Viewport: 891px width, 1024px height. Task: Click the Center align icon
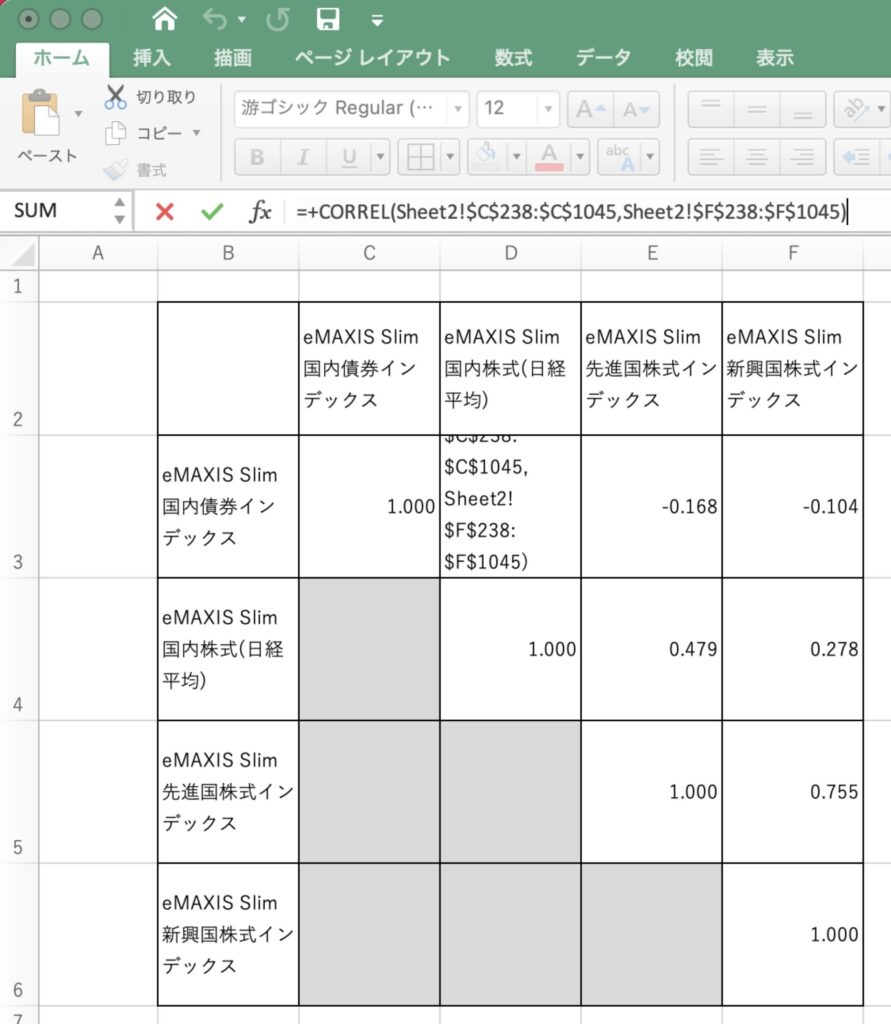pos(756,157)
